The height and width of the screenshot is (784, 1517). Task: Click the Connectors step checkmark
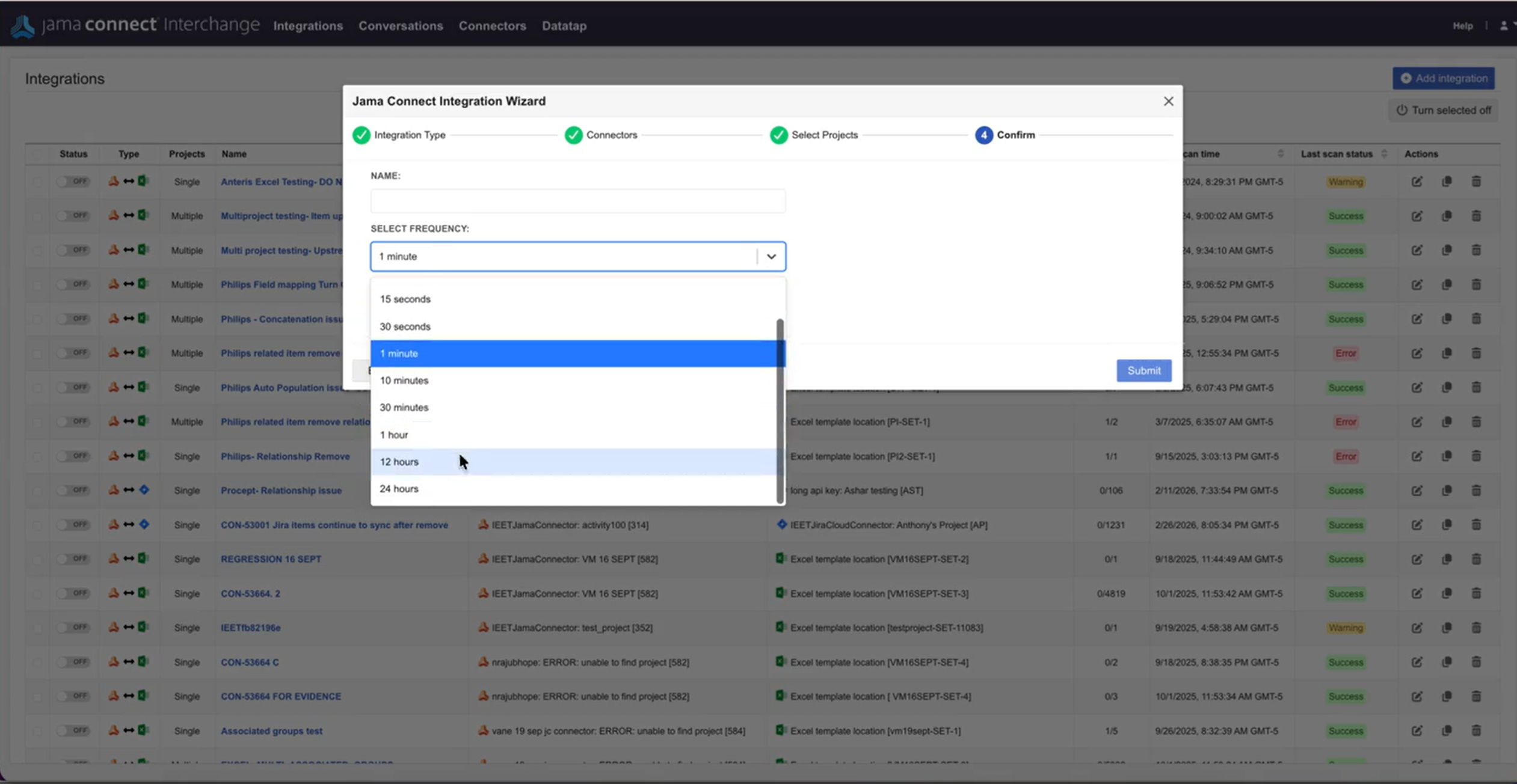[574, 135]
